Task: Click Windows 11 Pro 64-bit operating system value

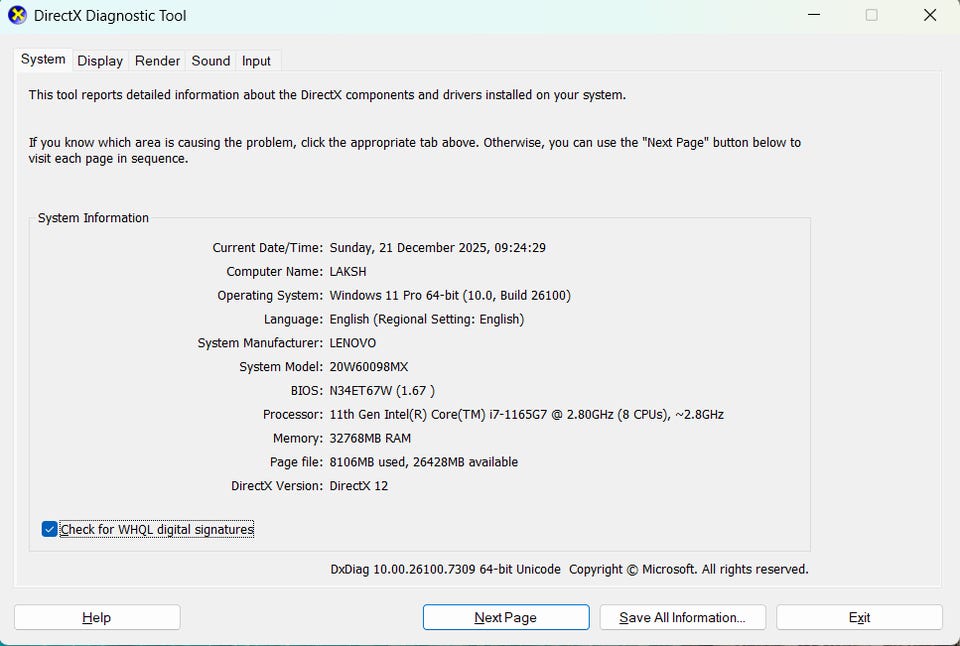Action: [x=450, y=295]
